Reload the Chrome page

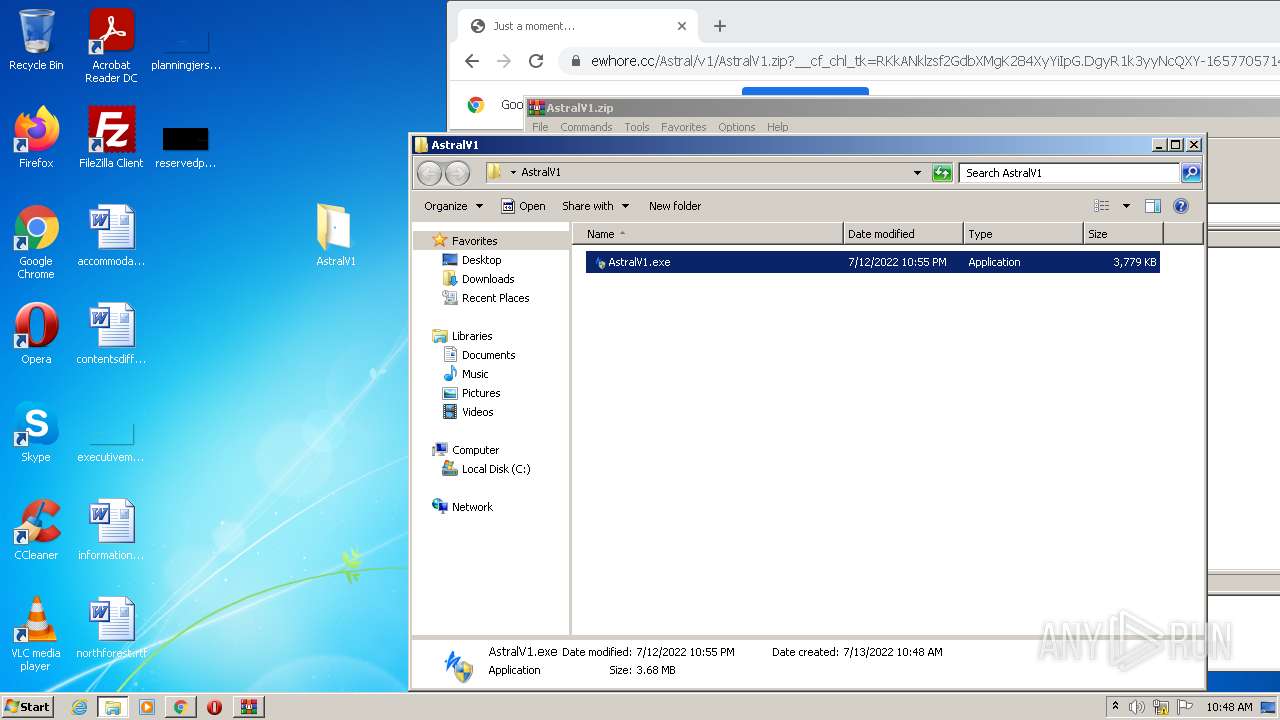tap(536, 61)
